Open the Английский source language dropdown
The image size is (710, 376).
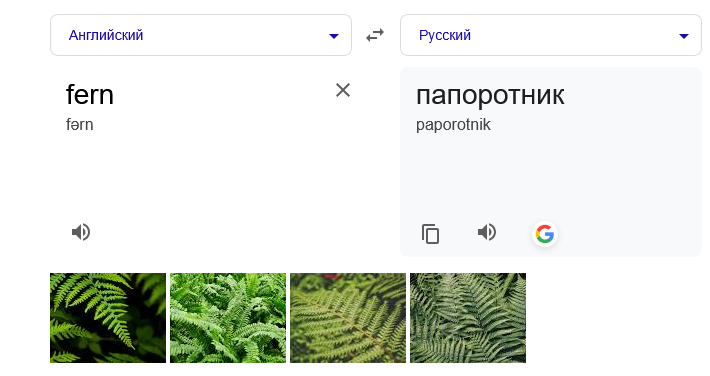pyautogui.click(x=201, y=35)
